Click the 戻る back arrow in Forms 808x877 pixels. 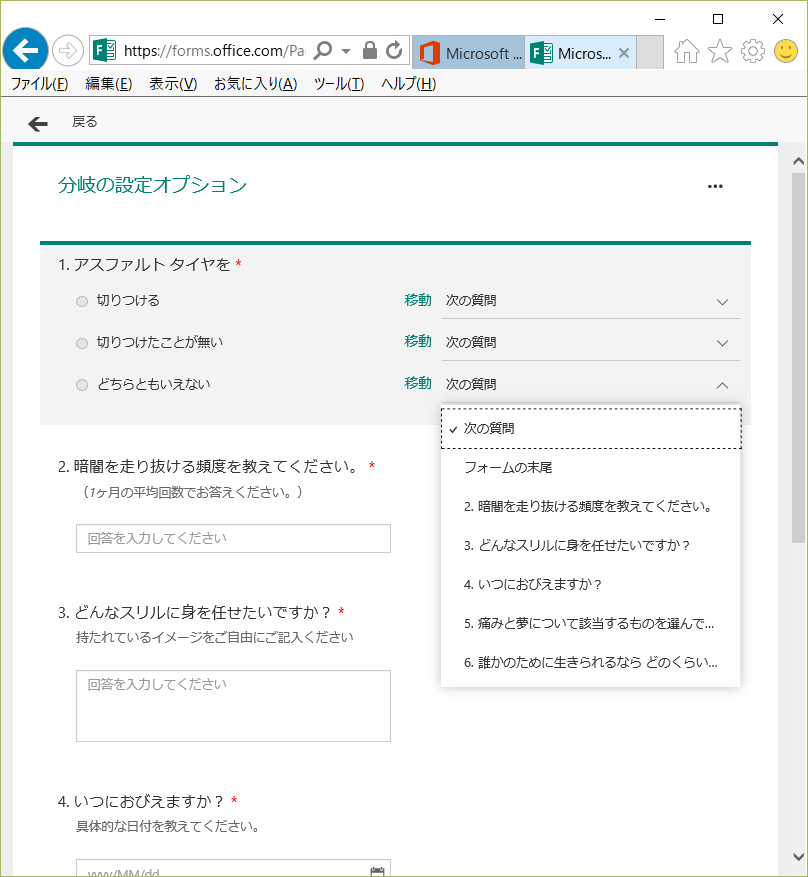38,123
